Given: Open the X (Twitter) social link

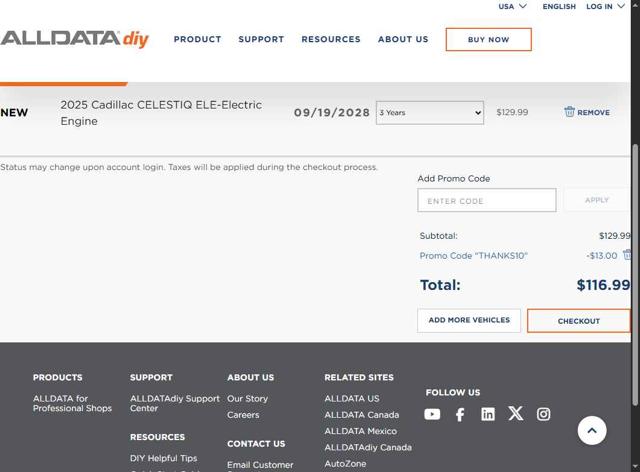Looking at the screenshot, I should [x=516, y=413].
